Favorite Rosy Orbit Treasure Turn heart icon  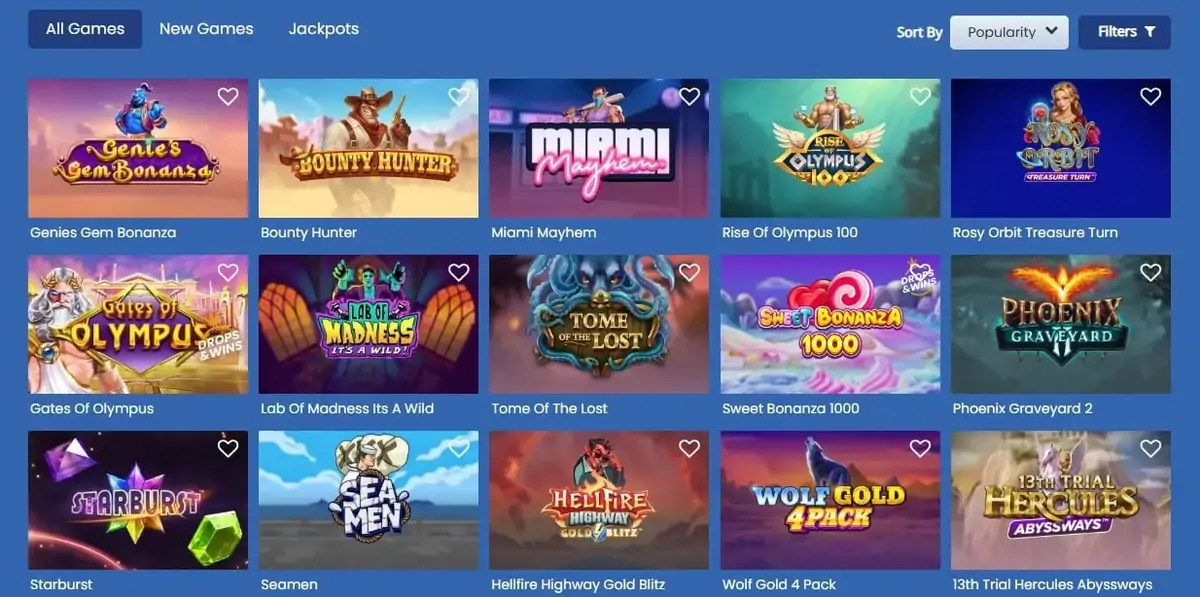[1151, 96]
